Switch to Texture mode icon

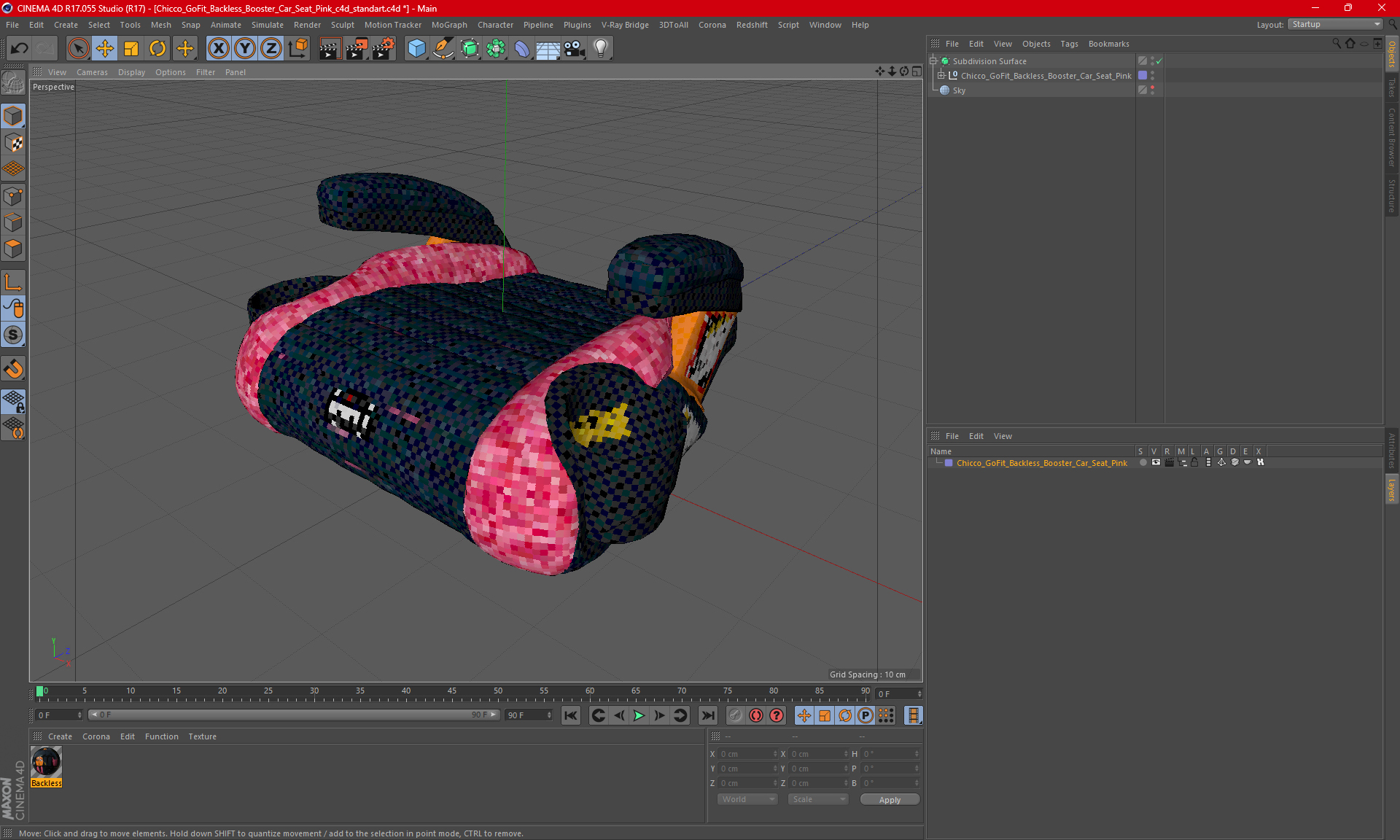pyautogui.click(x=14, y=143)
